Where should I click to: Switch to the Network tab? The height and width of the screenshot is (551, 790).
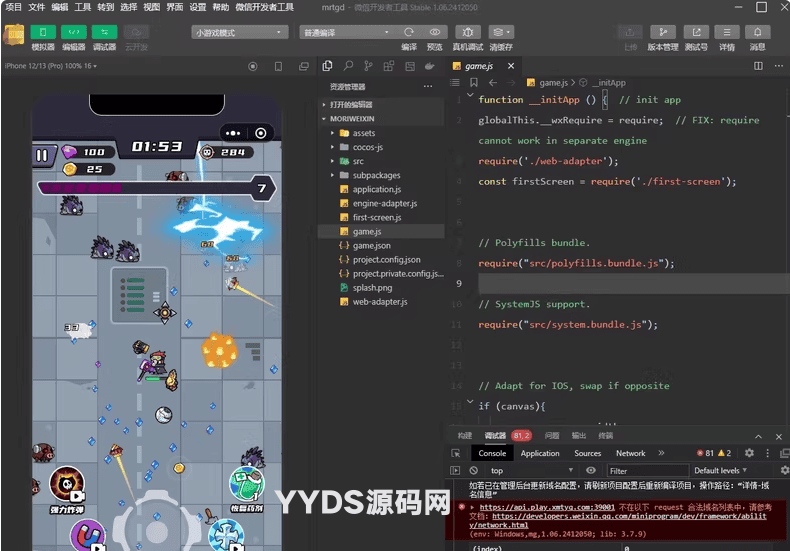(x=630, y=453)
